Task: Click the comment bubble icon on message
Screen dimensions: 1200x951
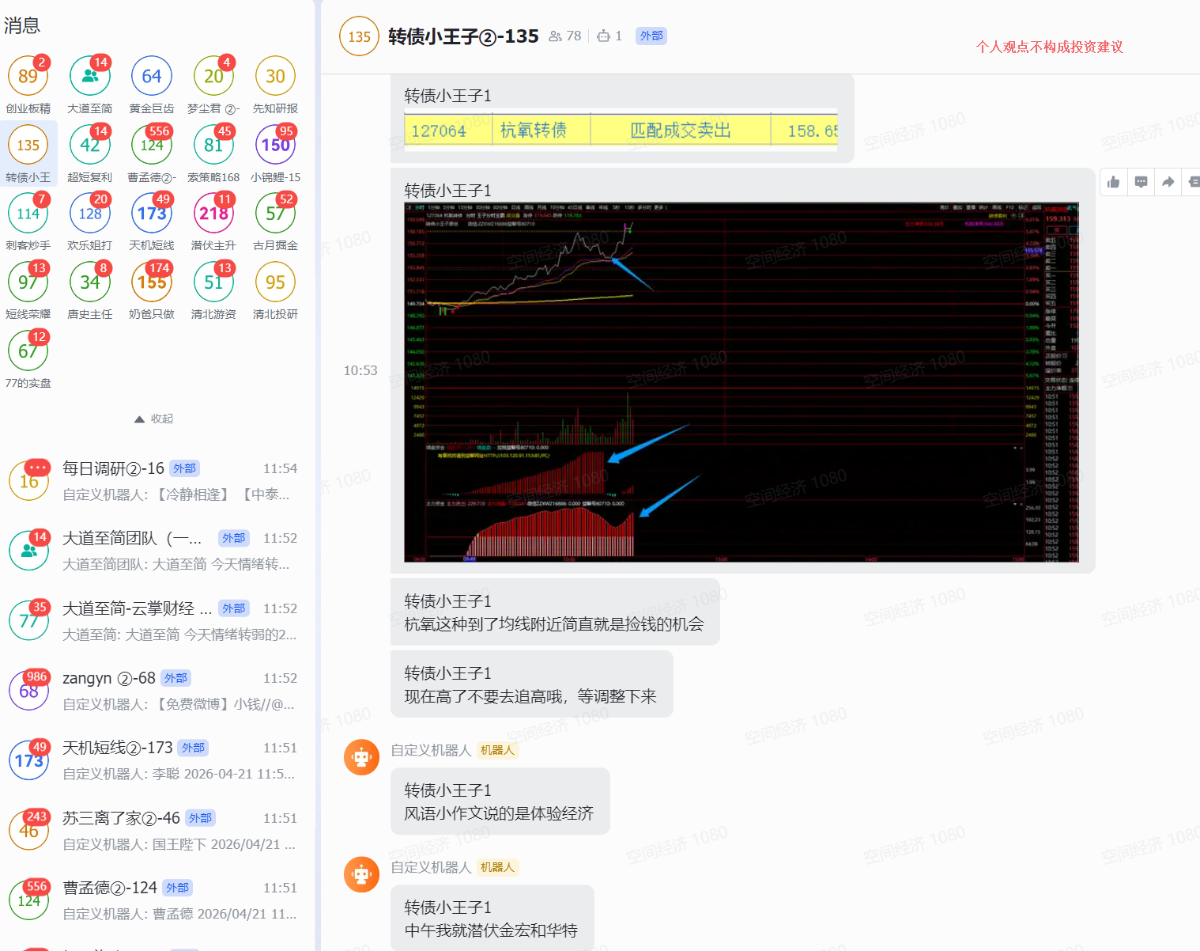Action: (x=1141, y=182)
